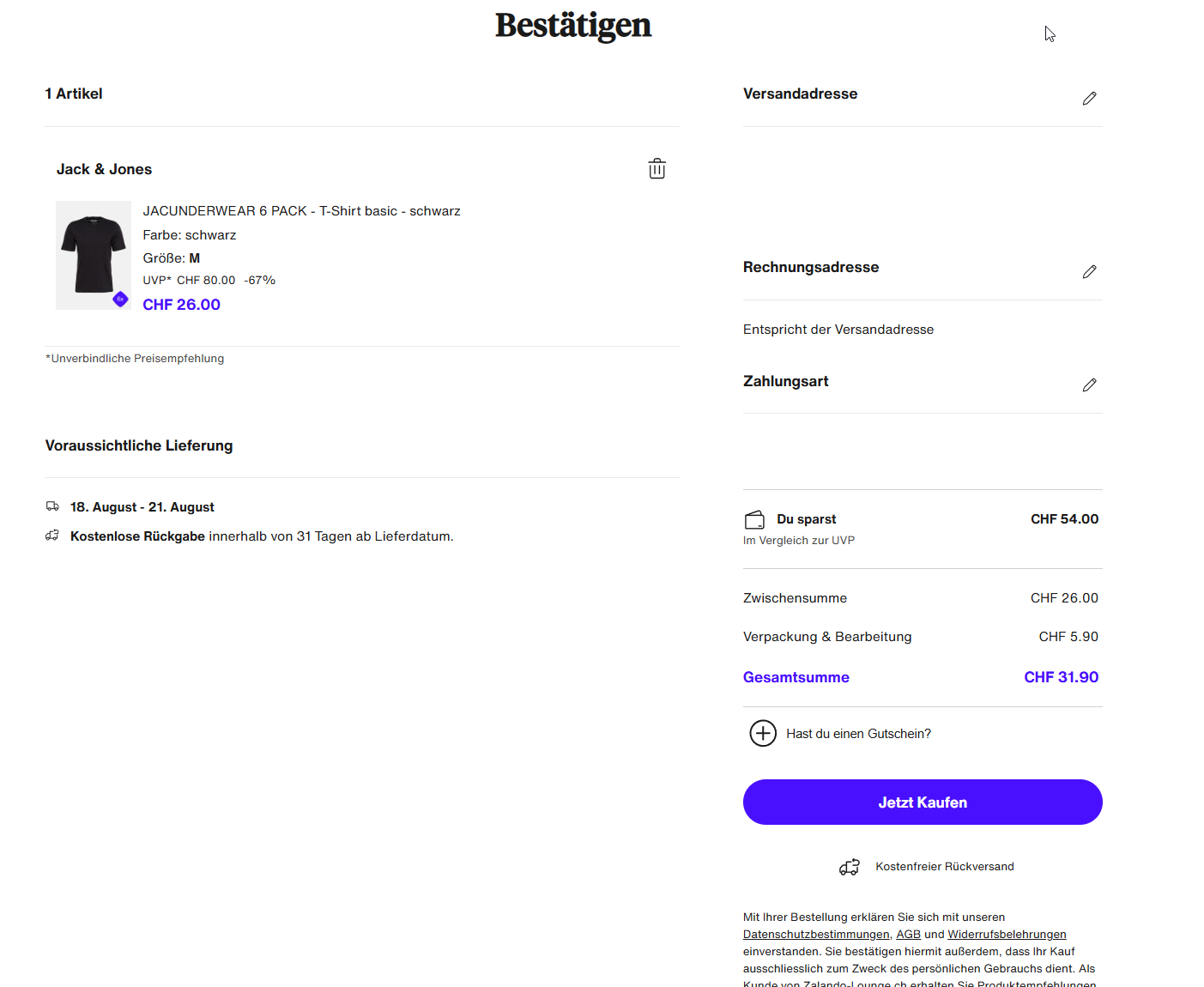Click the JACUNDERWEAR 6 PACK product title

[x=301, y=211]
